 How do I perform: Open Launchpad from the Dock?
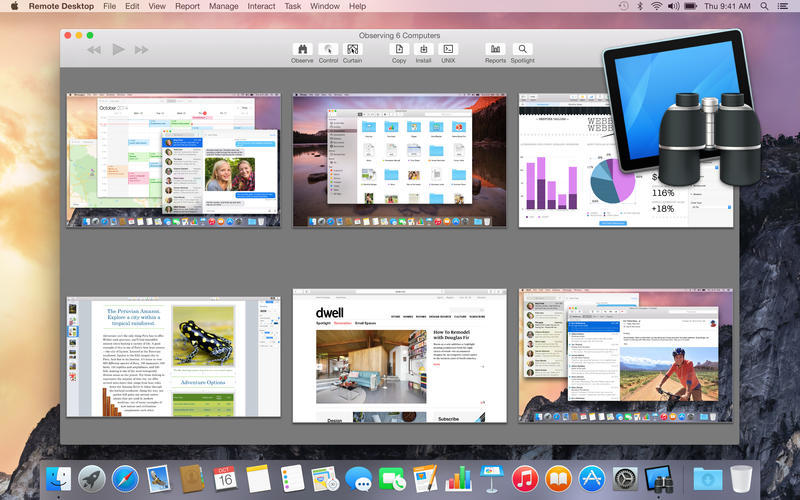point(92,479)
